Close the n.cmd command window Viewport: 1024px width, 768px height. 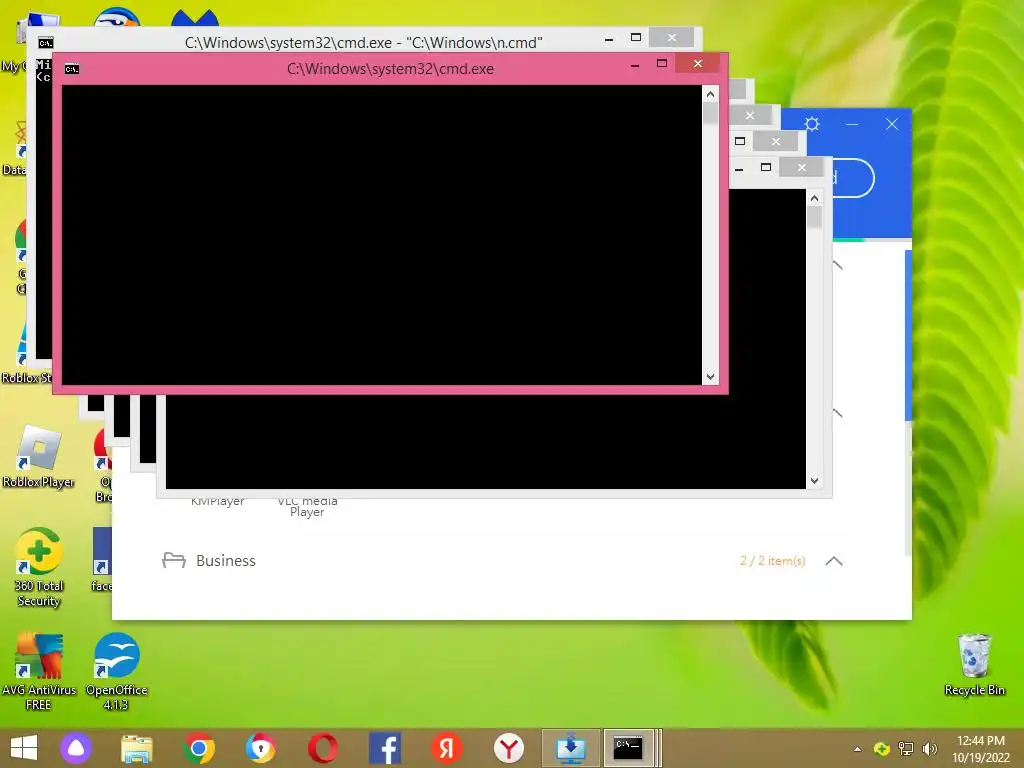(x=671, y=38)
